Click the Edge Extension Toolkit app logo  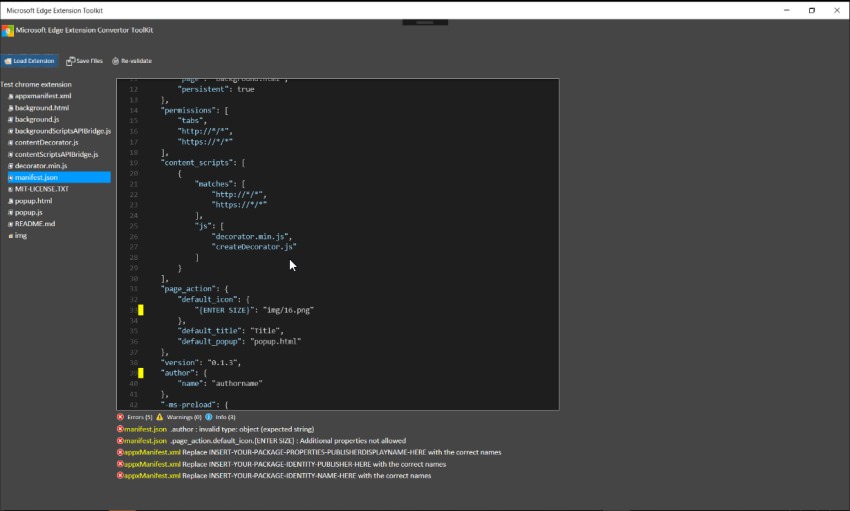point(7,30)
